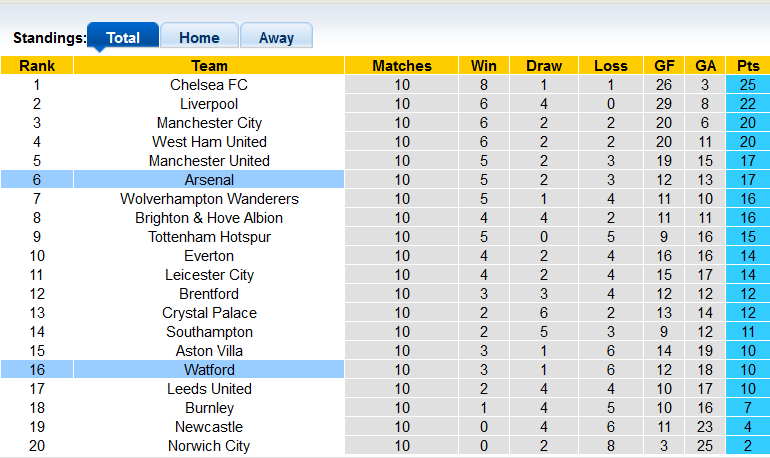This screenshot has width=770, height=458.
Task: Open Brighton & Hove Albion entry
Action: click(x=209, y=218)
